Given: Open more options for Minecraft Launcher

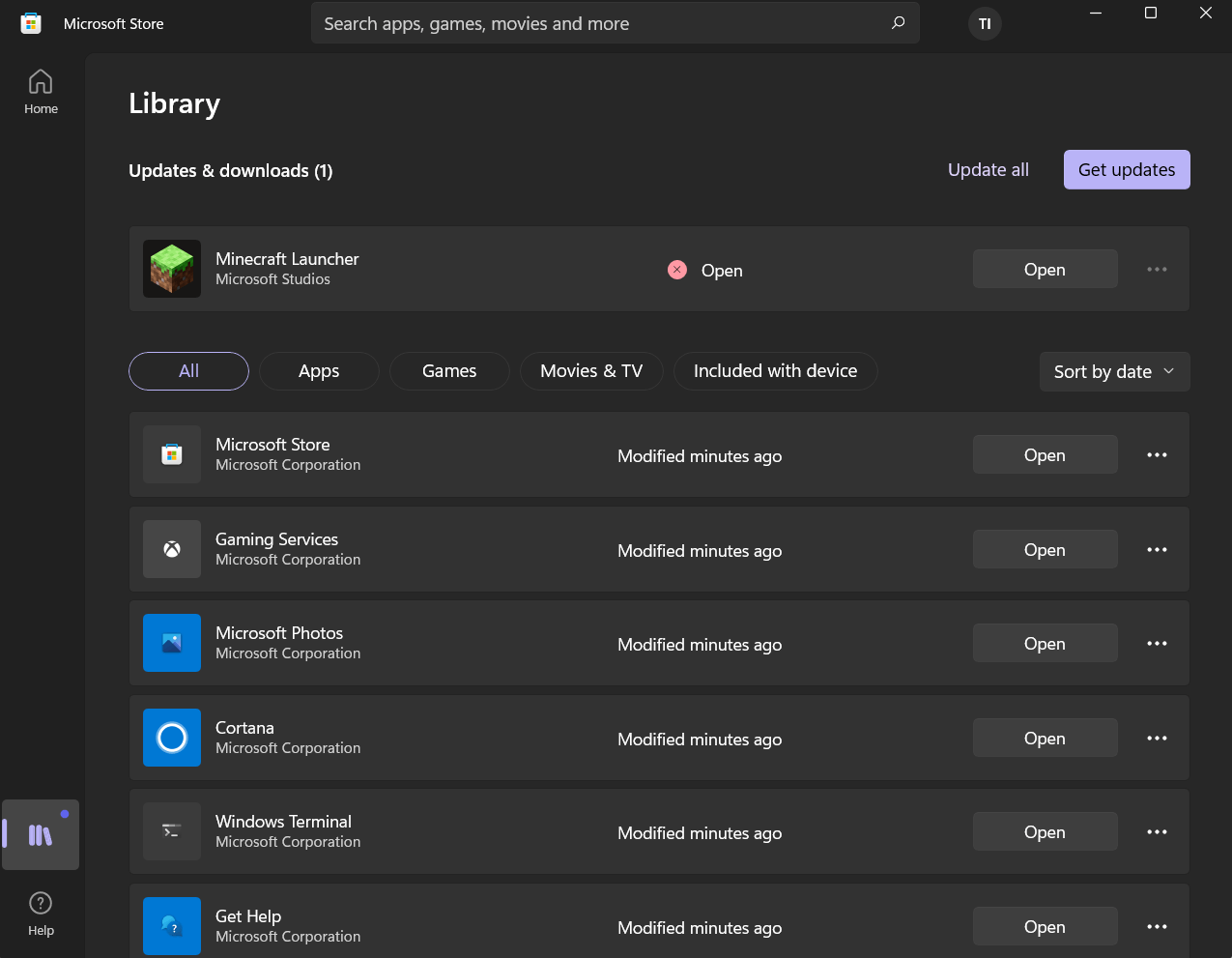Looking at the screenshot, I should point(1157,270).
